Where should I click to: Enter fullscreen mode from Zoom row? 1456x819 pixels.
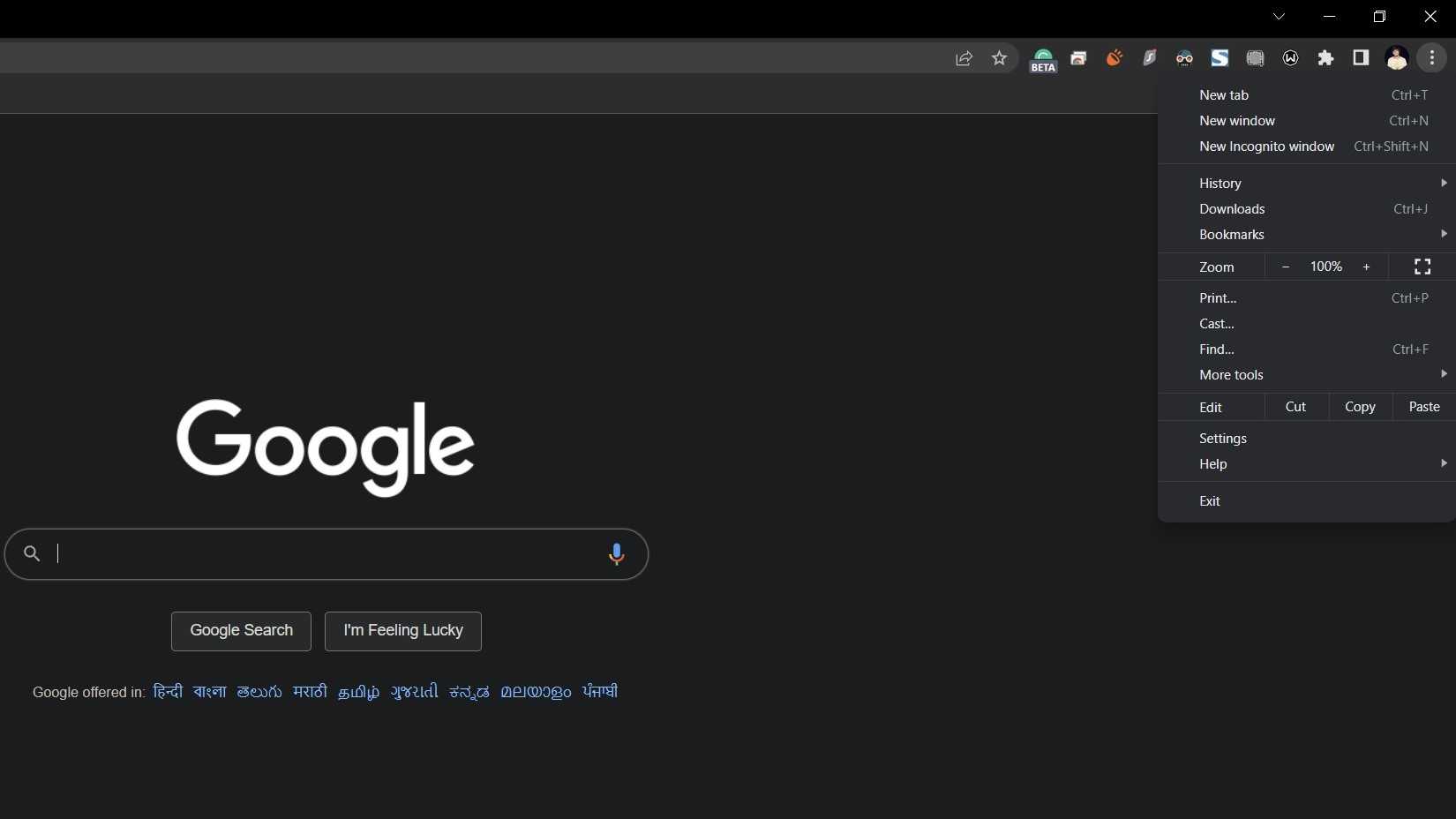pyautogui.click(x=1422, y=267)
